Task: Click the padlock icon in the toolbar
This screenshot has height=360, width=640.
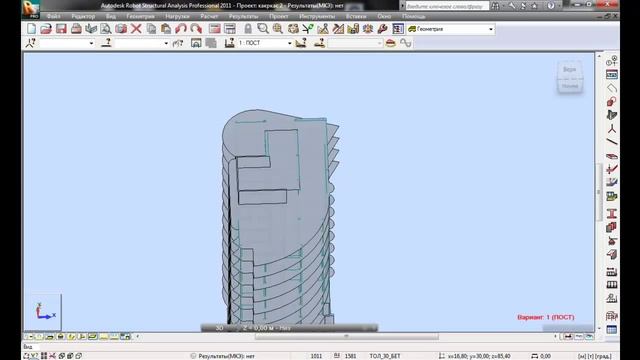Action: 248,29
